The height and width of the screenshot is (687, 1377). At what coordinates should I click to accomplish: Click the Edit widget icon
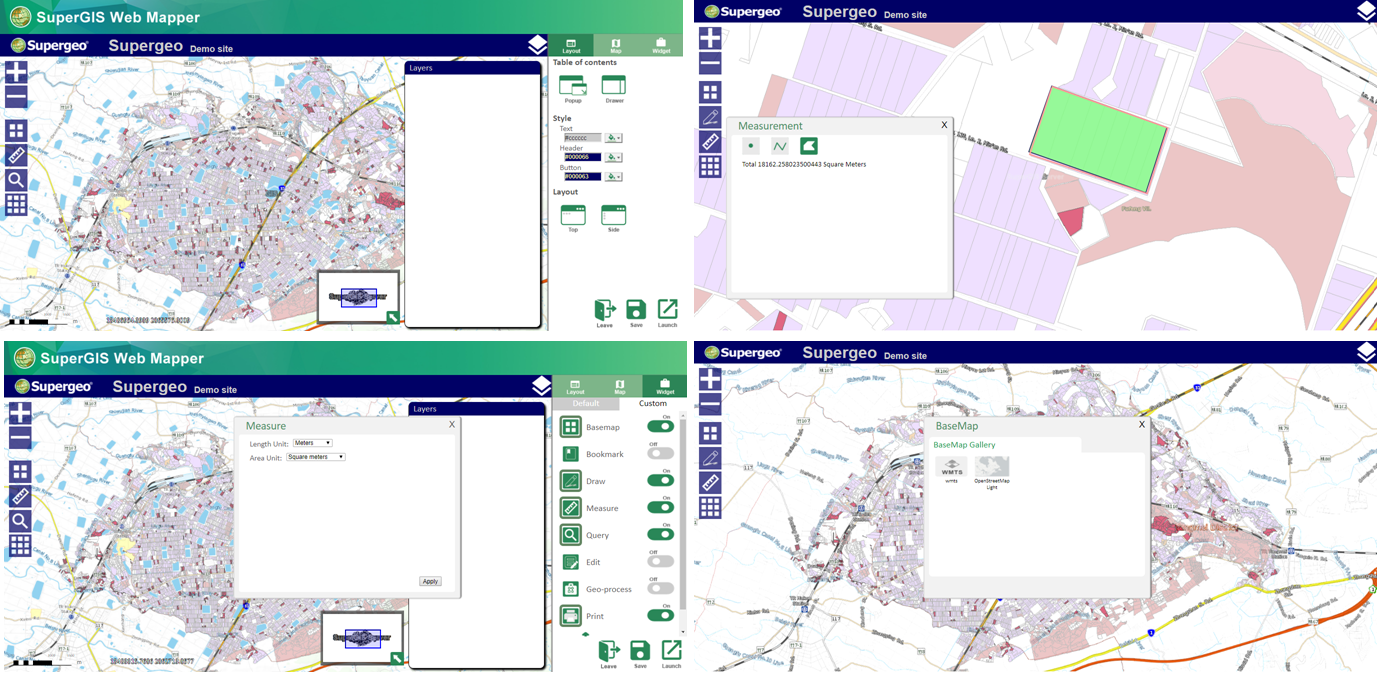(571, 562)
